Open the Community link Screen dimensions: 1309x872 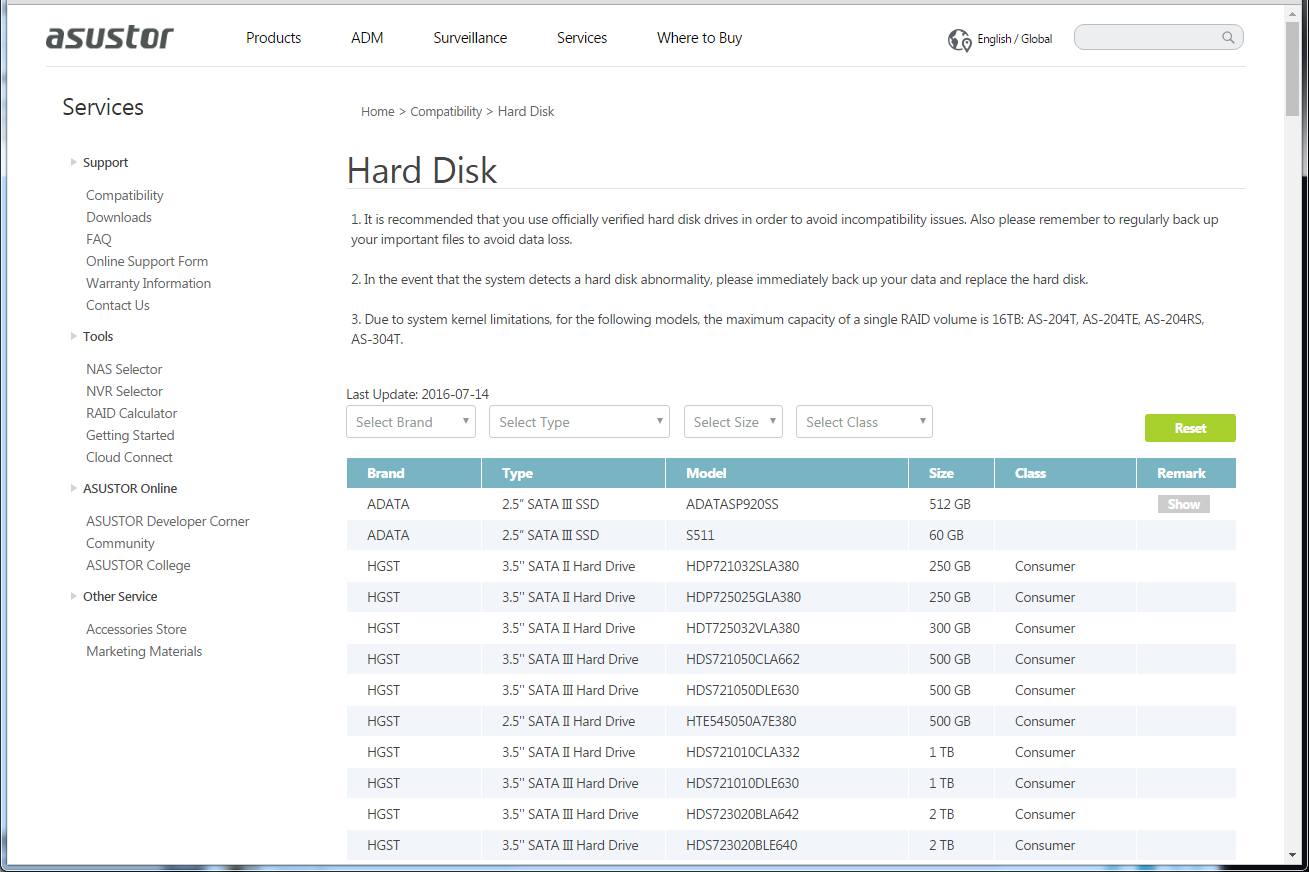tap(120, 544)
